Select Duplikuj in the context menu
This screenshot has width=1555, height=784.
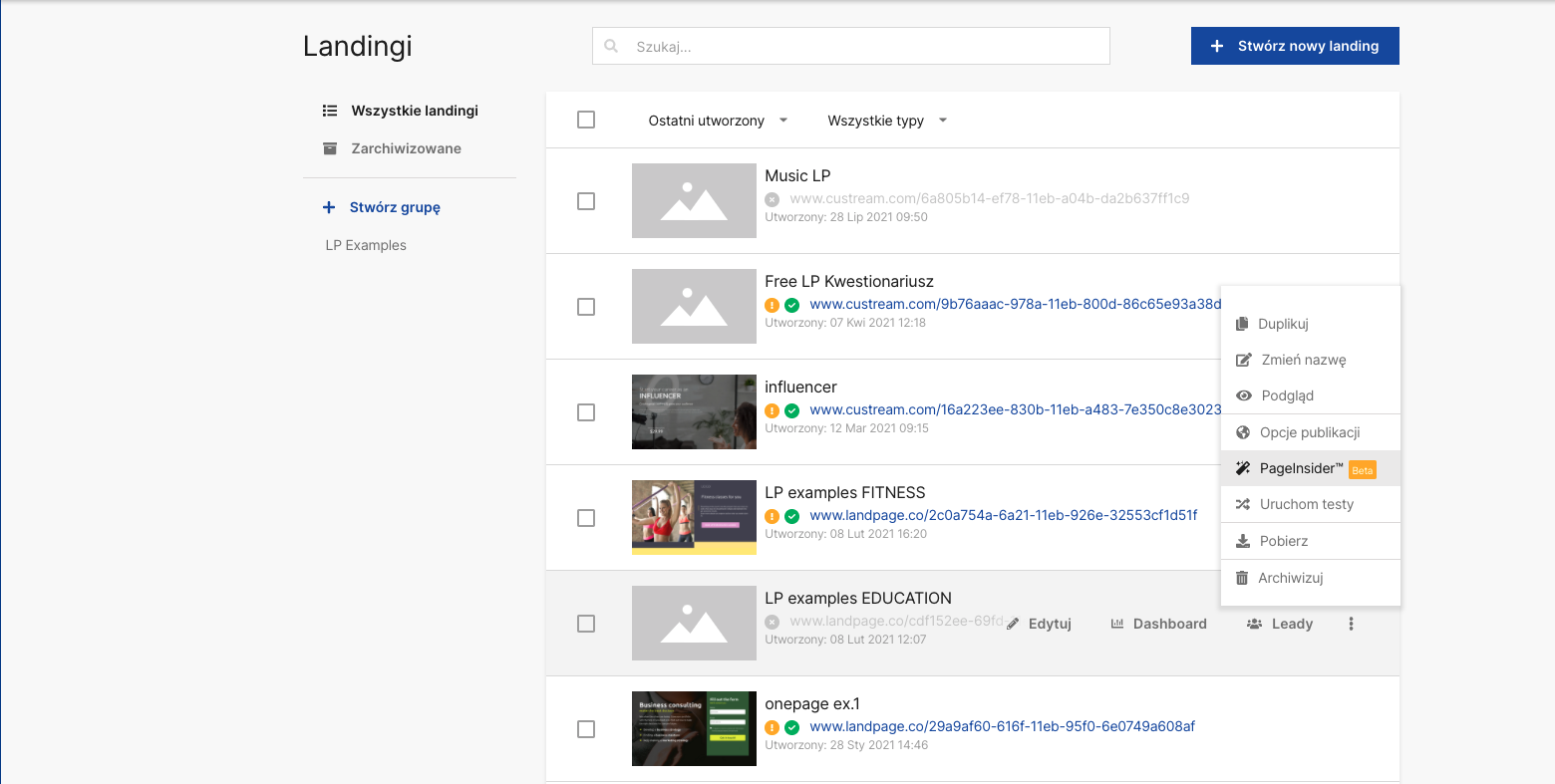(1283, 324)
